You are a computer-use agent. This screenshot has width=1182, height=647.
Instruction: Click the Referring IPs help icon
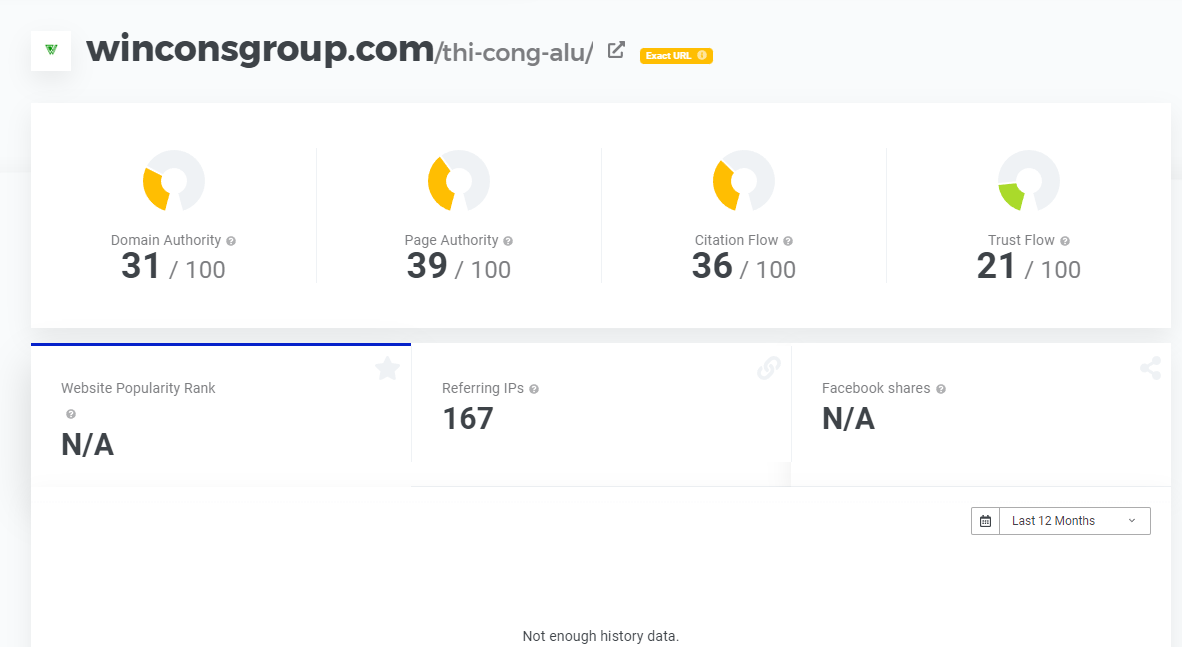[534, 389]
